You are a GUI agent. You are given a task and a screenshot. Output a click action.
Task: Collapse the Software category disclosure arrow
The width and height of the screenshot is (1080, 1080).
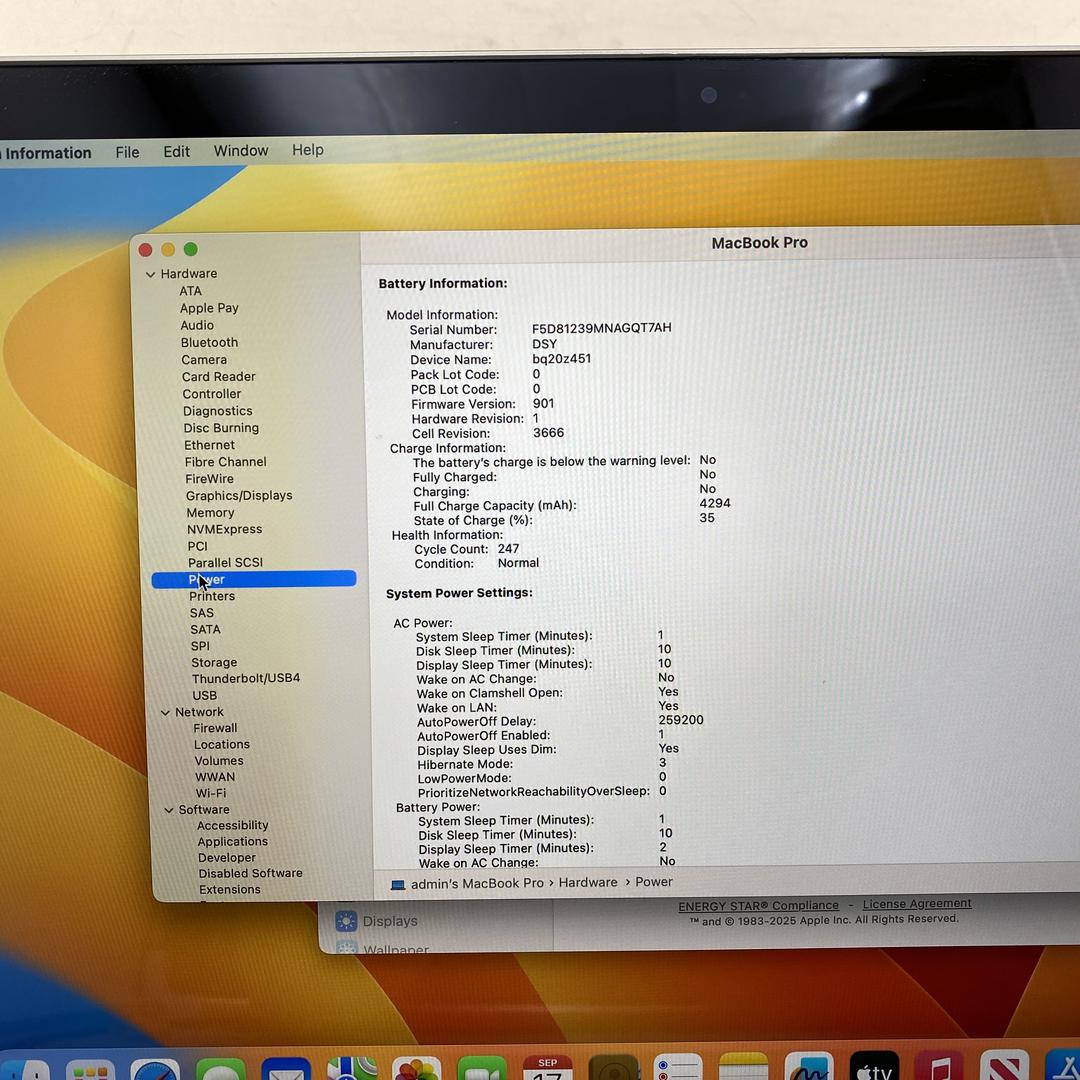[x=169, y=810]
